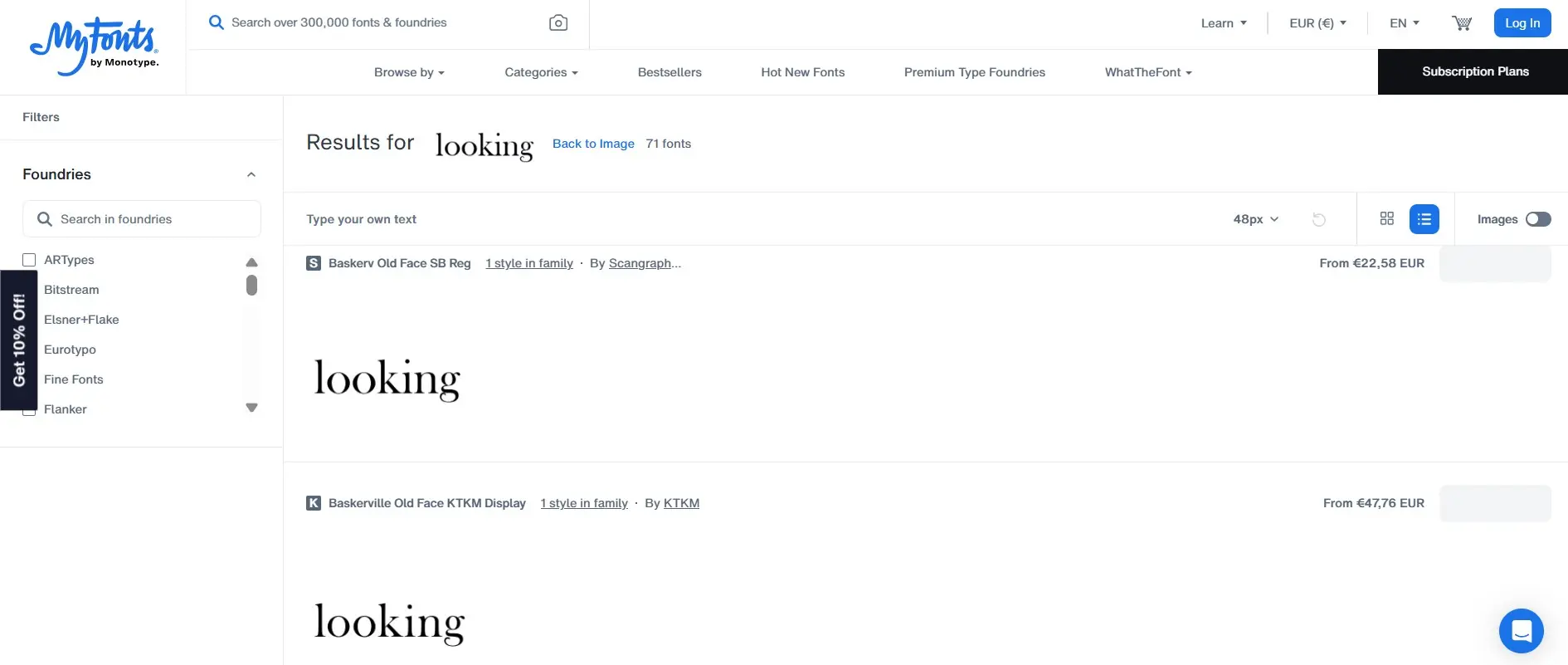Screen dimensions: 1568x665
Task: Open the chat support widget
Action: point(1522,631)
